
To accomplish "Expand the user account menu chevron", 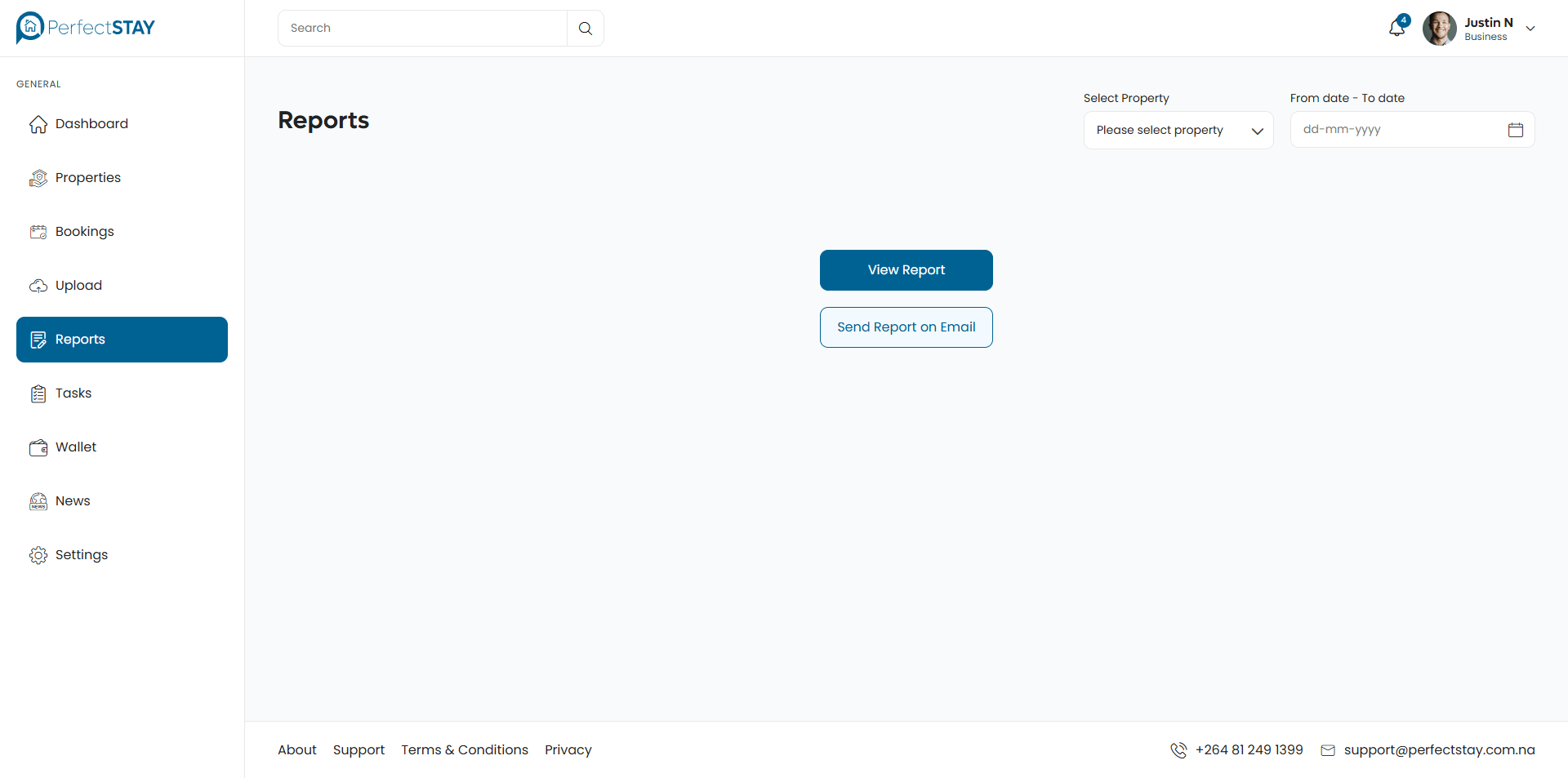I will coord(1530,29).
